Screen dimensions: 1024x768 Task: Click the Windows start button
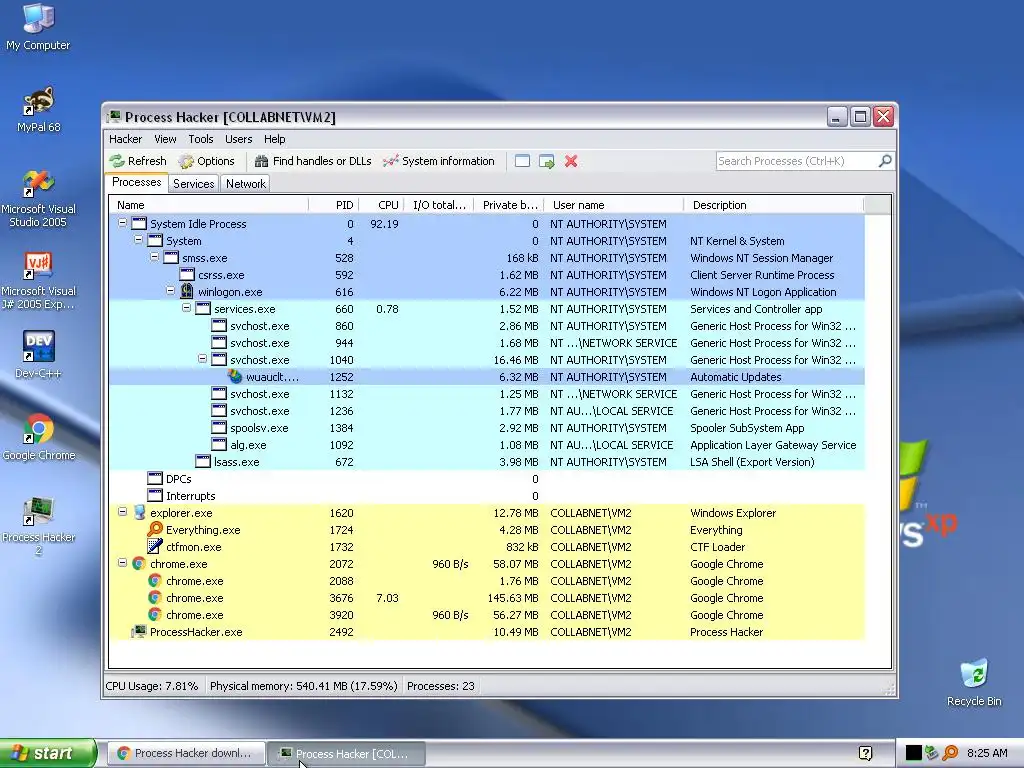tap(47, 753)
